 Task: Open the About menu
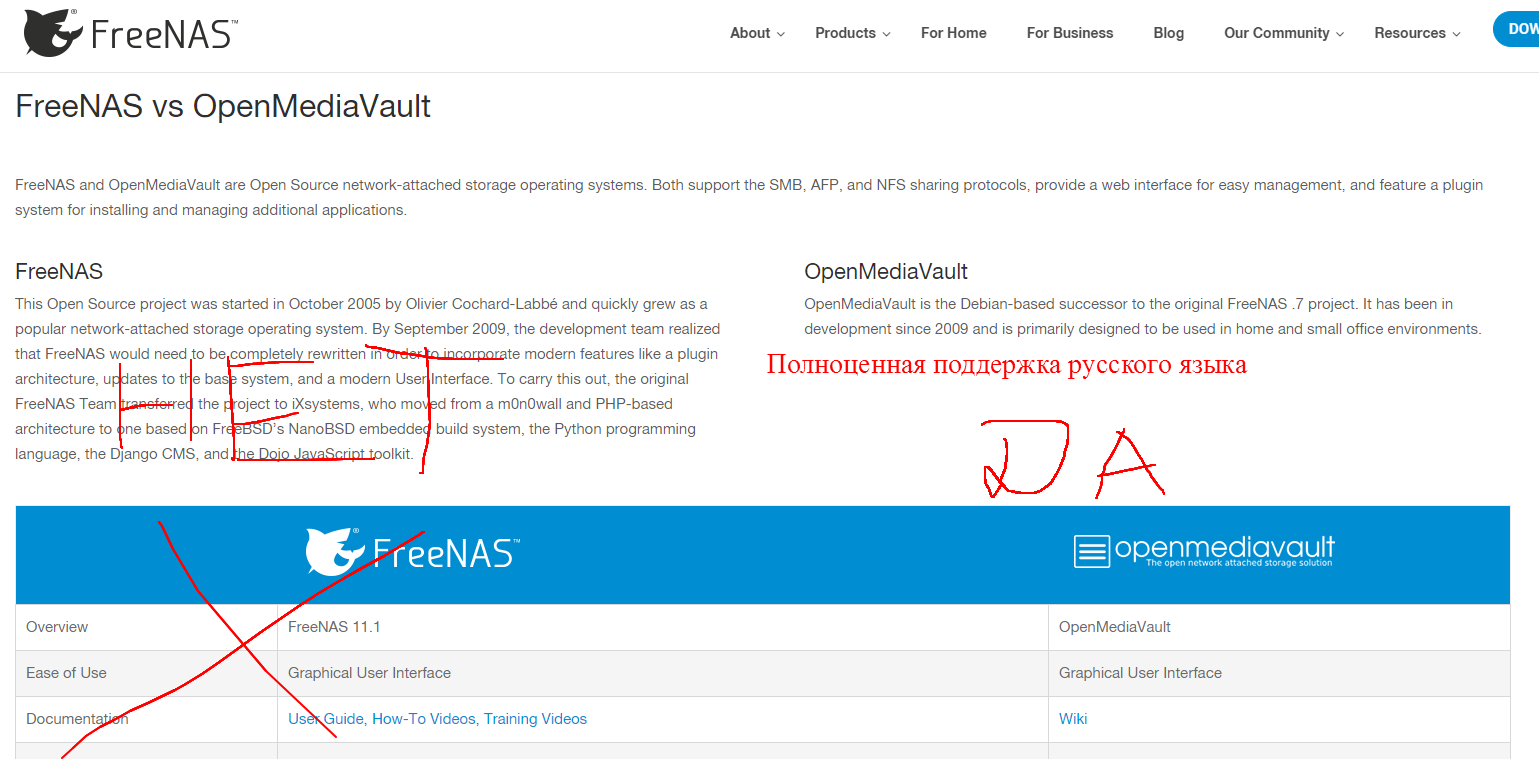point(750,33)
